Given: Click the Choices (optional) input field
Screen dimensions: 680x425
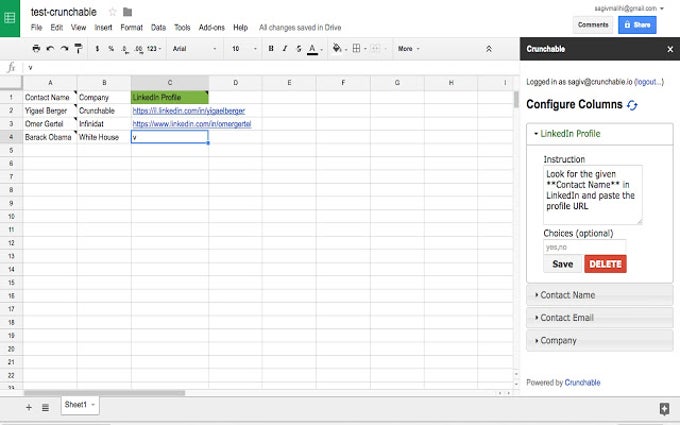Looking at the screenshot, I should [x=584, y=247].
